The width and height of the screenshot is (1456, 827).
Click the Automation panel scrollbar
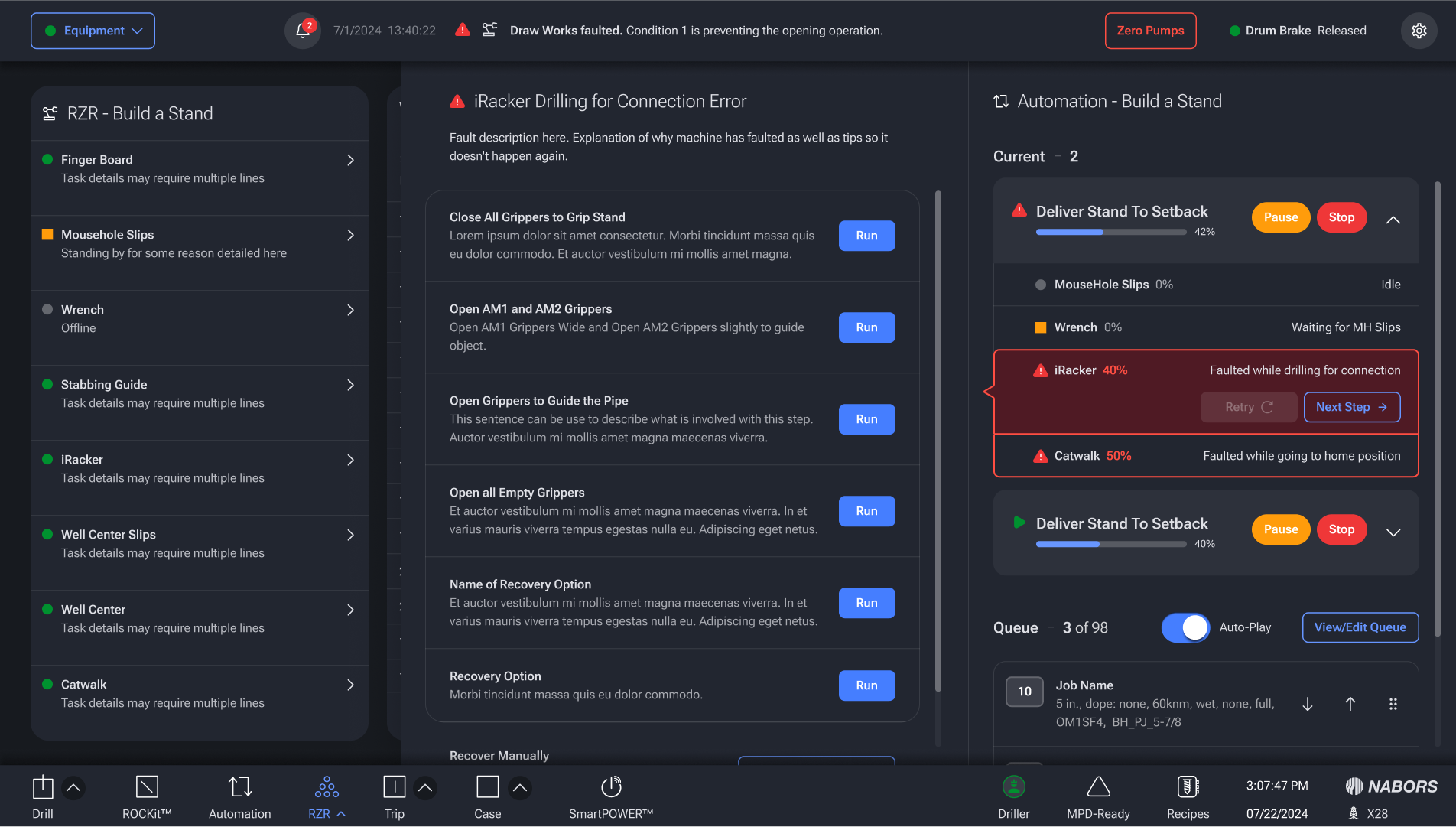click(x=1438, y=409)
